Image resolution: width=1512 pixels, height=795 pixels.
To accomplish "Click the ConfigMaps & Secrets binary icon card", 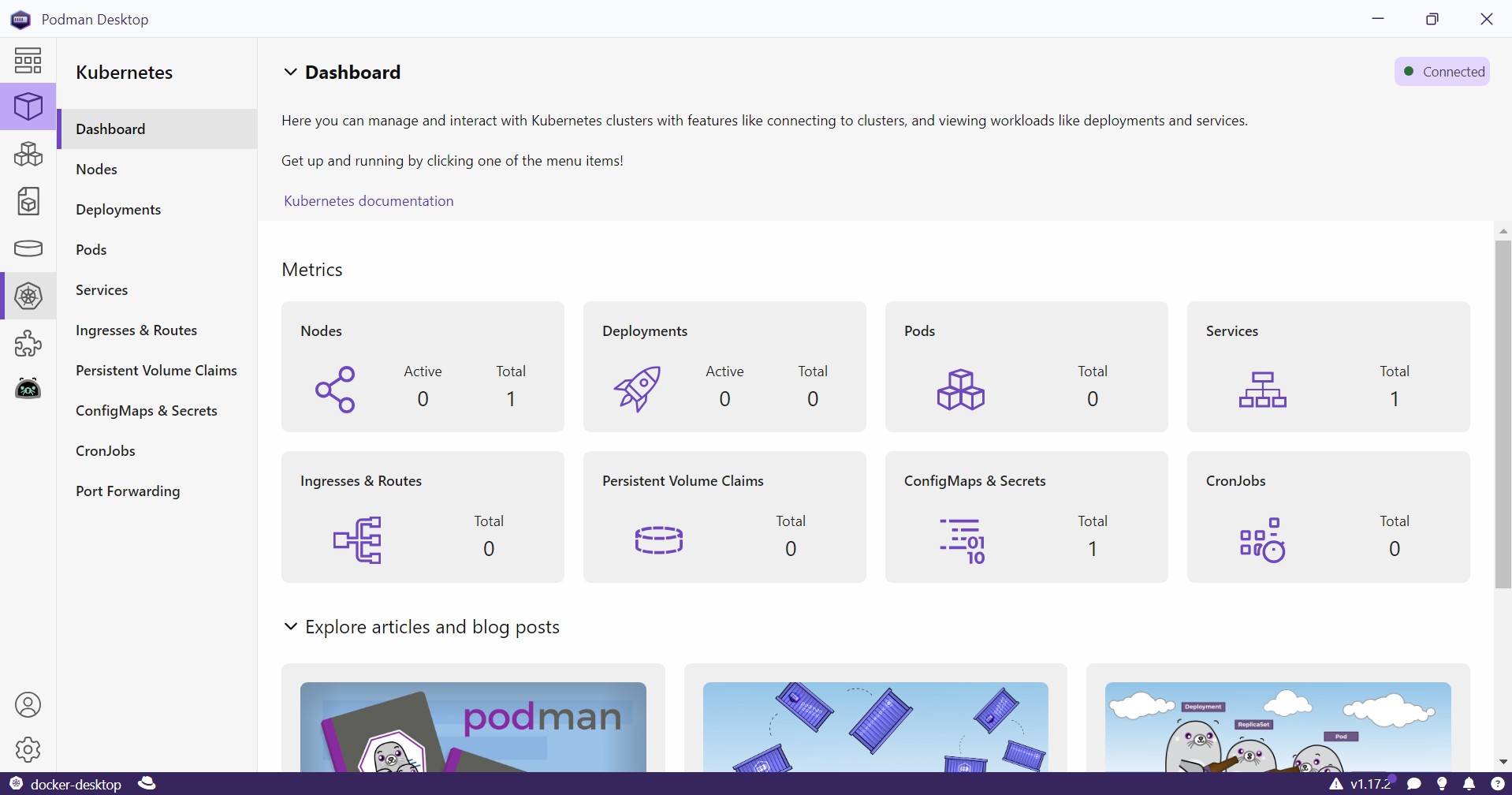I will click(x=962, y=541).
